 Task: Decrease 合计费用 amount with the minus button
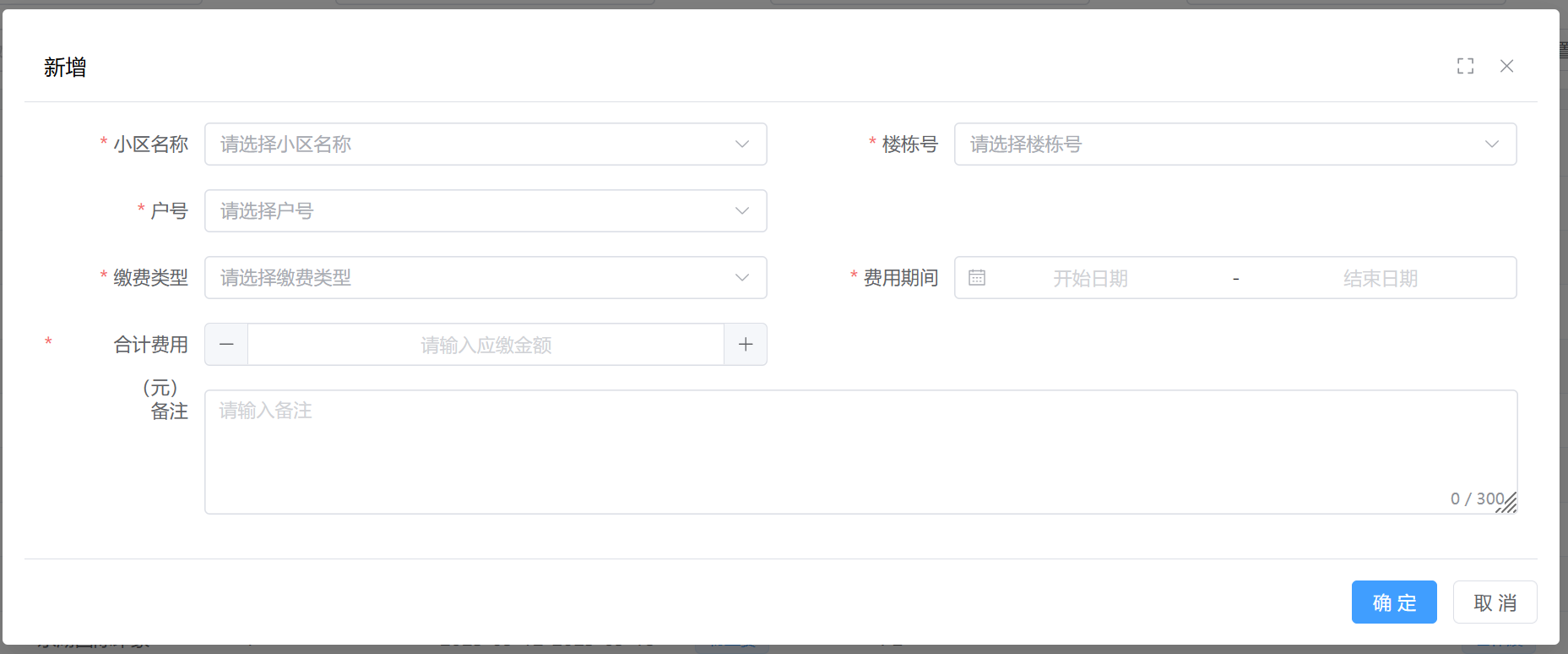pyautogui.click(x=226, y=345)
